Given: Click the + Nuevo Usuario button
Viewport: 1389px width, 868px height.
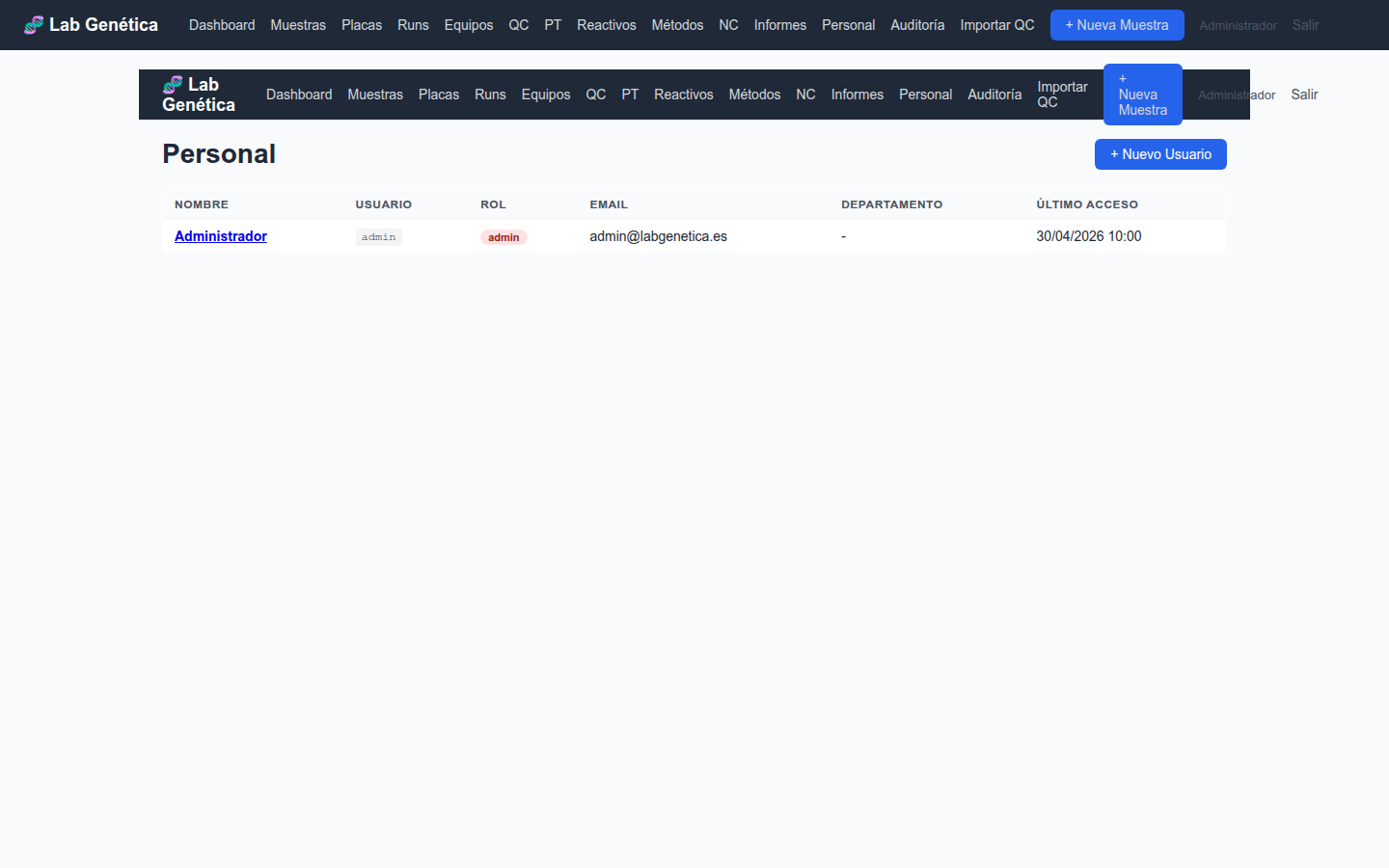Looking at the screenshot, I should click(1160, 154).
